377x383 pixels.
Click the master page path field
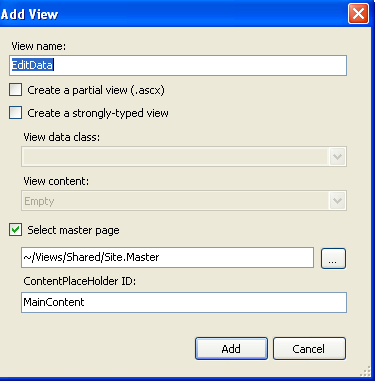[x=167, y=257]
